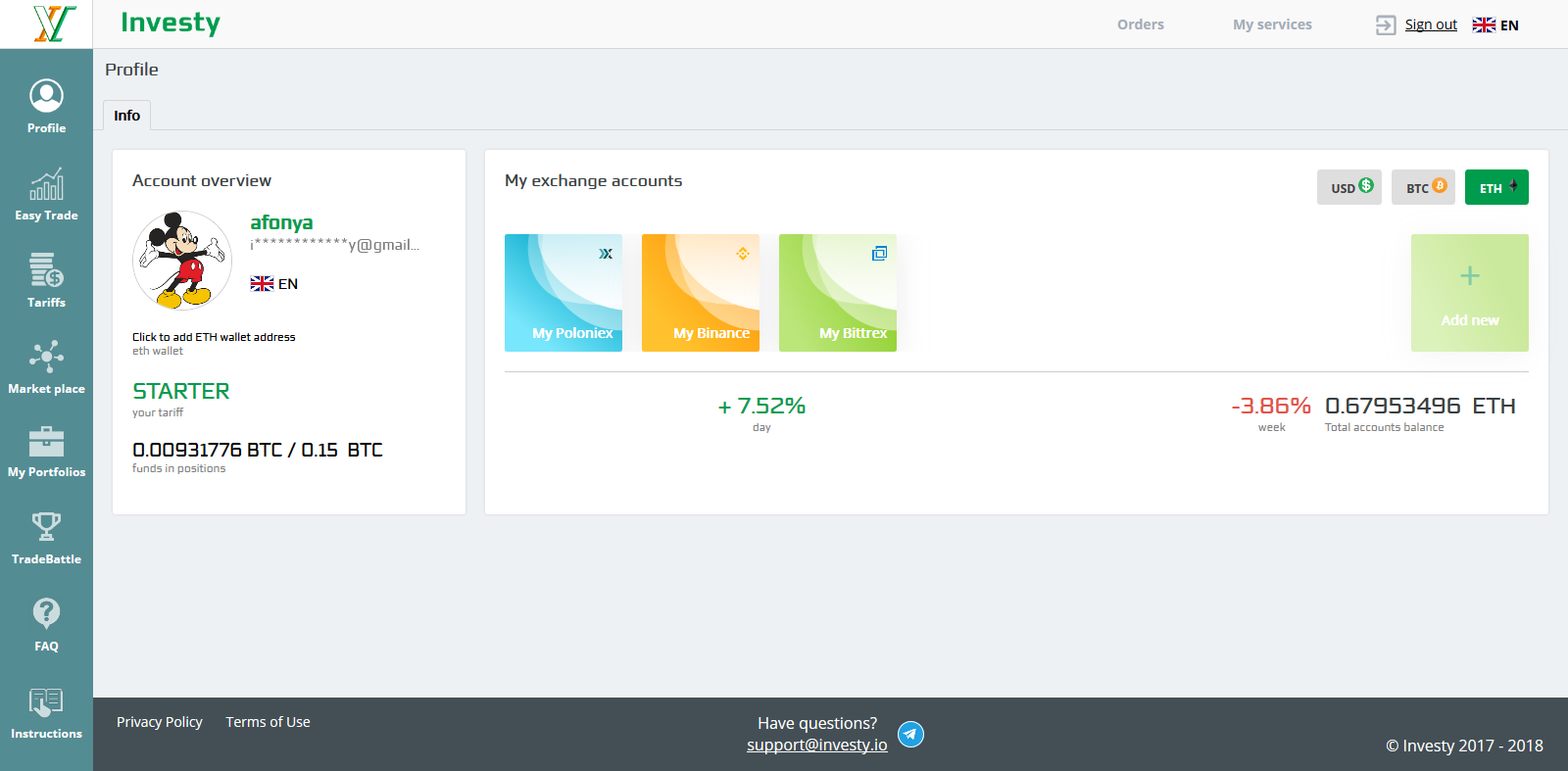This screenshot has height=771, width=1568.
Task: Click the Telegram icon in footer
Action: (x=910, y=734)
